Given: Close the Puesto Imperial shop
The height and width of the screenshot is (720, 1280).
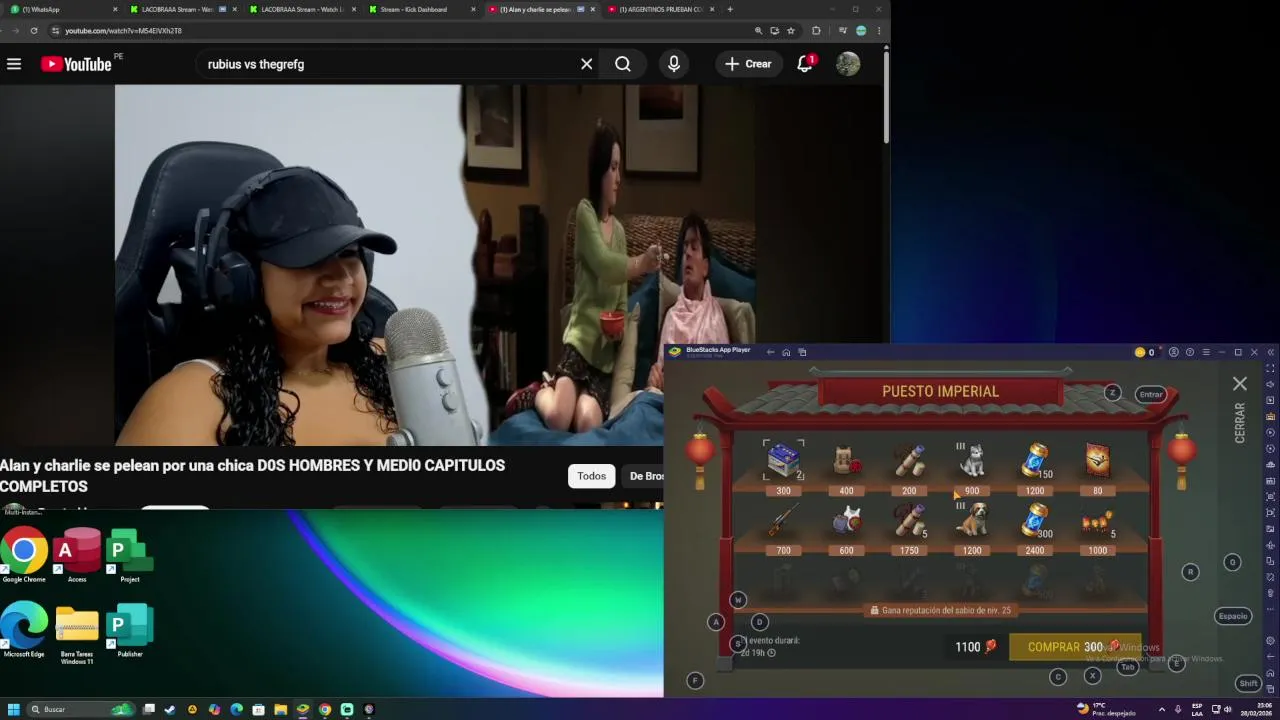Looking at the screenshot, I should [1240, 384].
